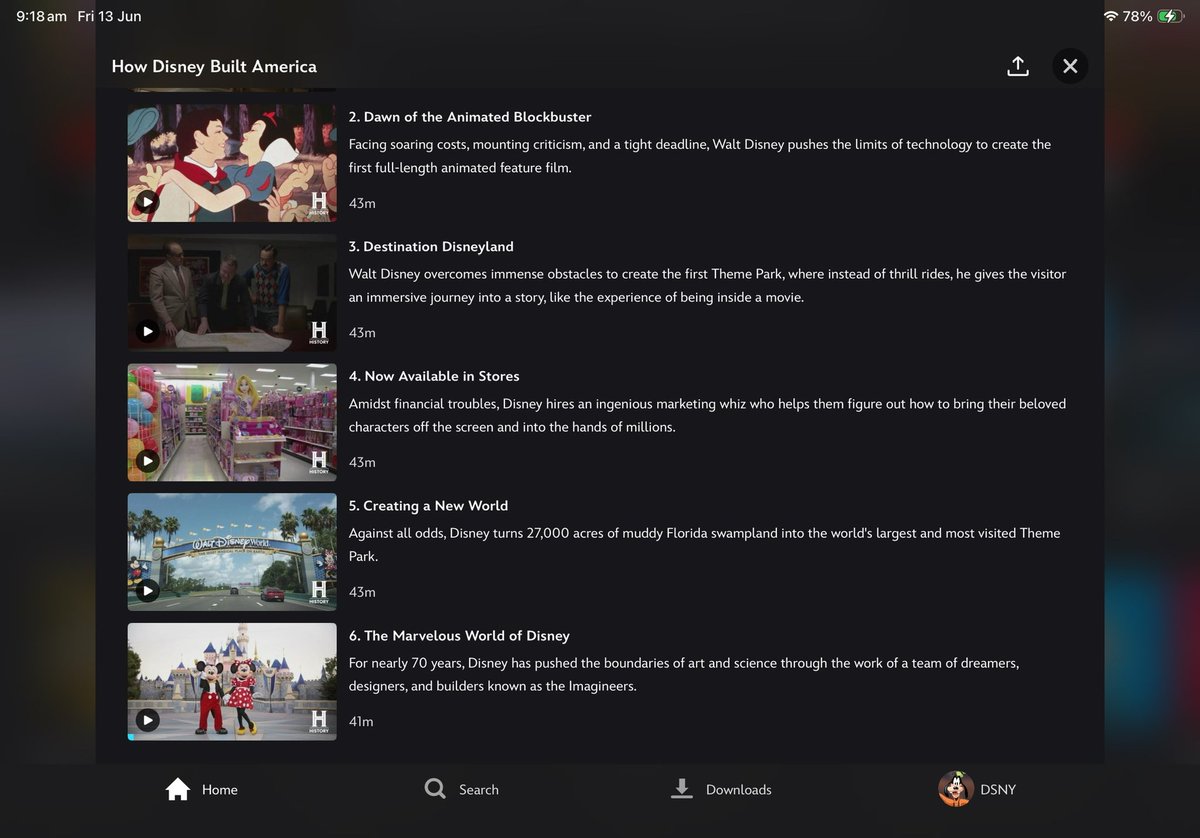Tap the 9:18 am clock in the status bar
This screenshot has height=838, width=1200.
41,16
